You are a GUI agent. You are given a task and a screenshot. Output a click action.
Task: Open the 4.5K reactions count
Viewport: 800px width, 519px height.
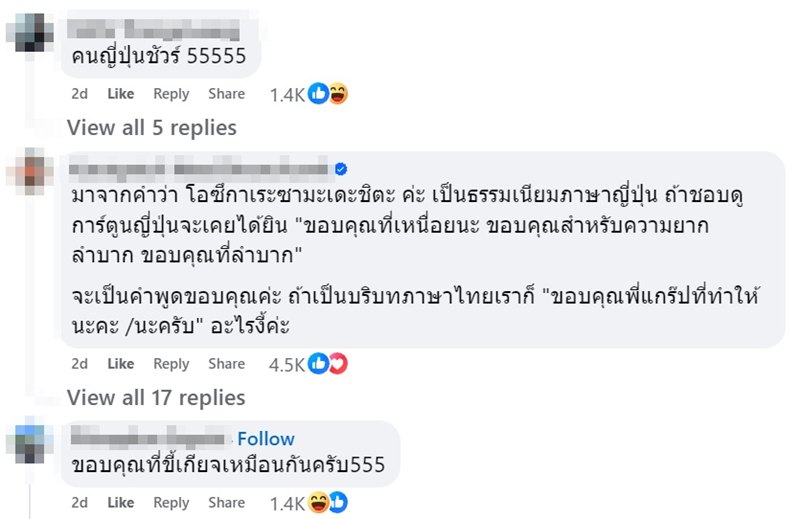[286, 365]
